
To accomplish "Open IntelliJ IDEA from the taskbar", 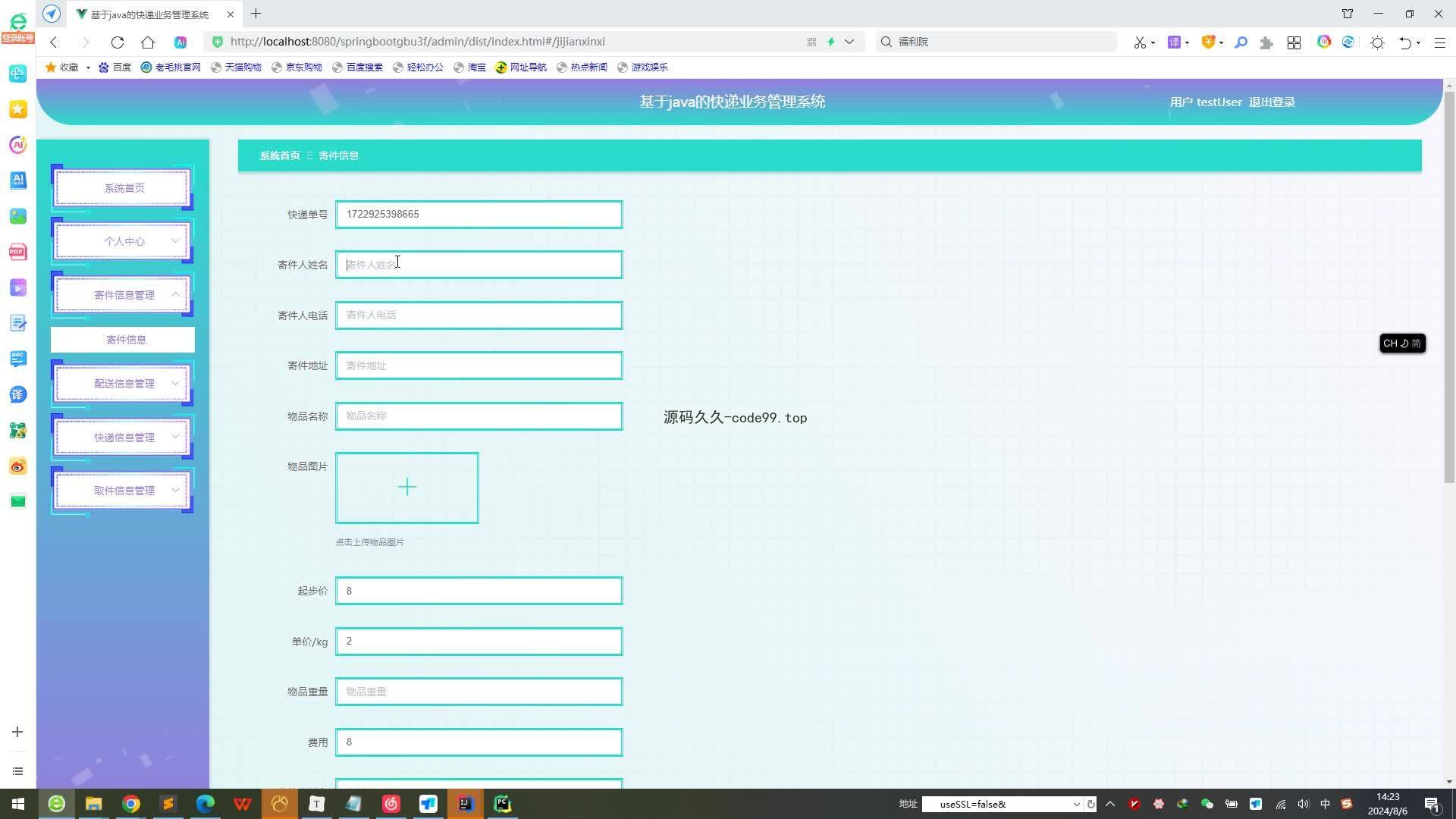I will 466,804.
